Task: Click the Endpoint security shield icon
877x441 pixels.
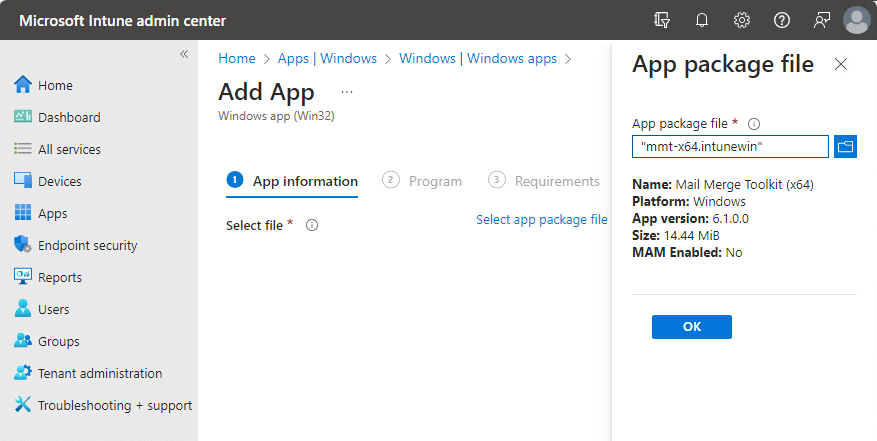Action: click(x=23, y=245)
